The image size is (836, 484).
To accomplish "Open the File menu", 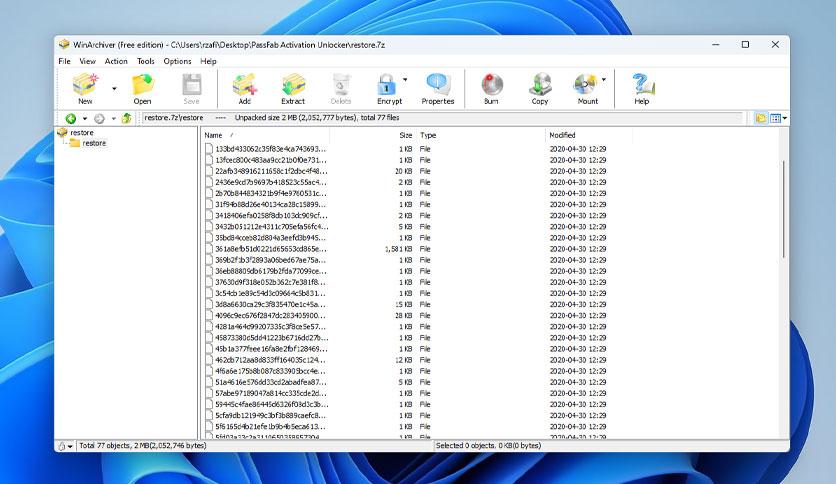I will pos(64,61).
